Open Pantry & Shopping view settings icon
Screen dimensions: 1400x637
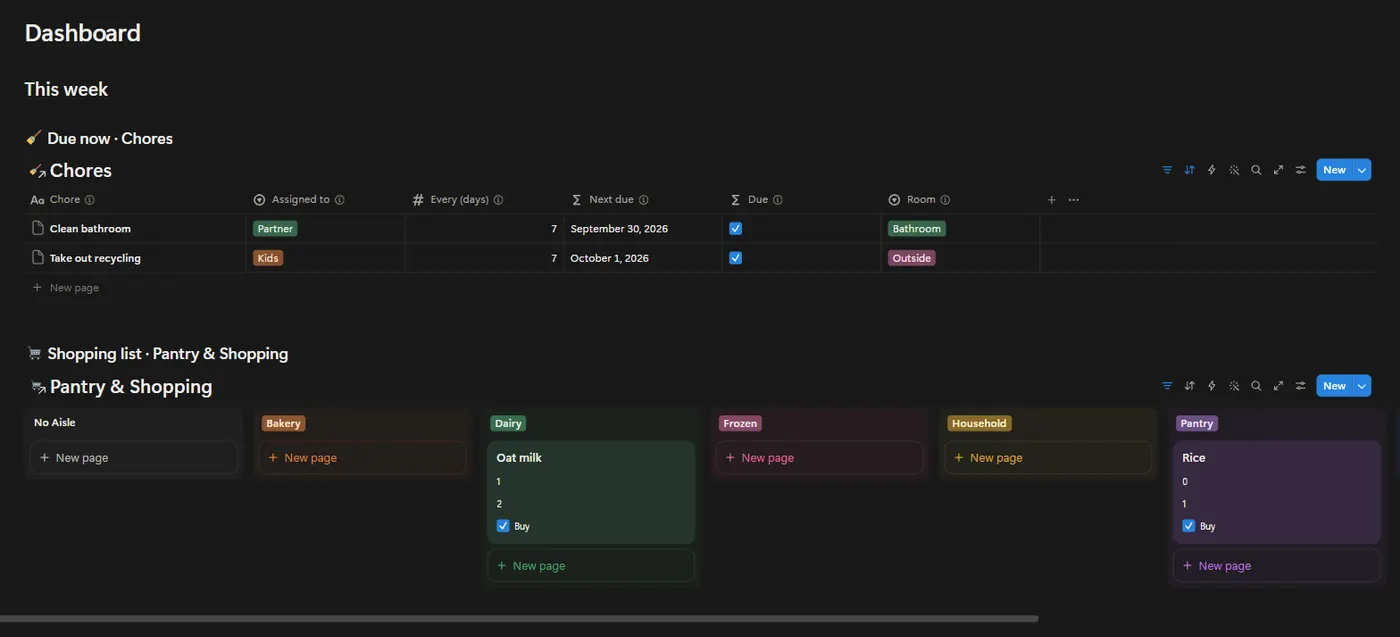click(1300, 386)
